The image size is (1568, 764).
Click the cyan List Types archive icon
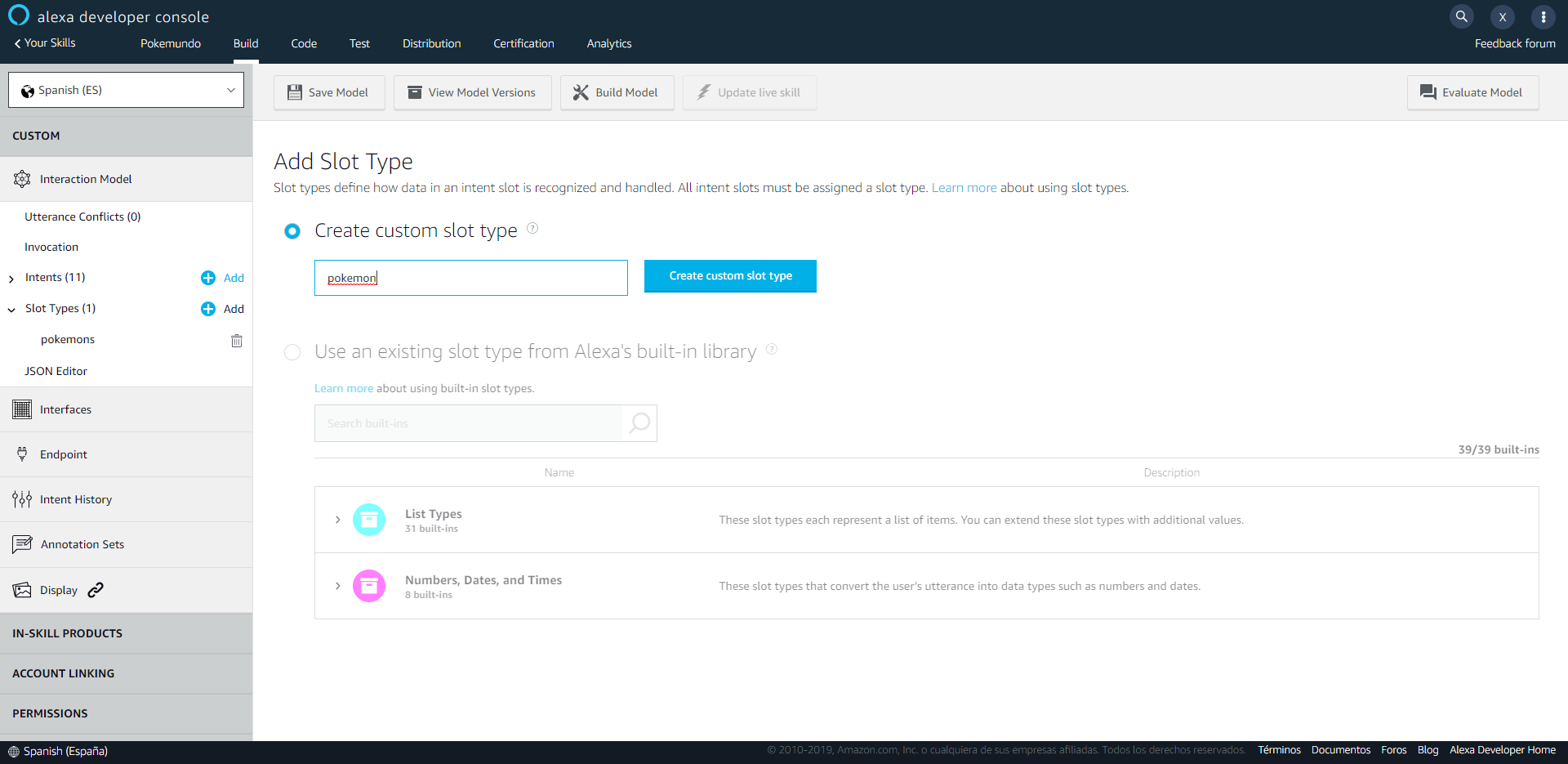point(369,520)
